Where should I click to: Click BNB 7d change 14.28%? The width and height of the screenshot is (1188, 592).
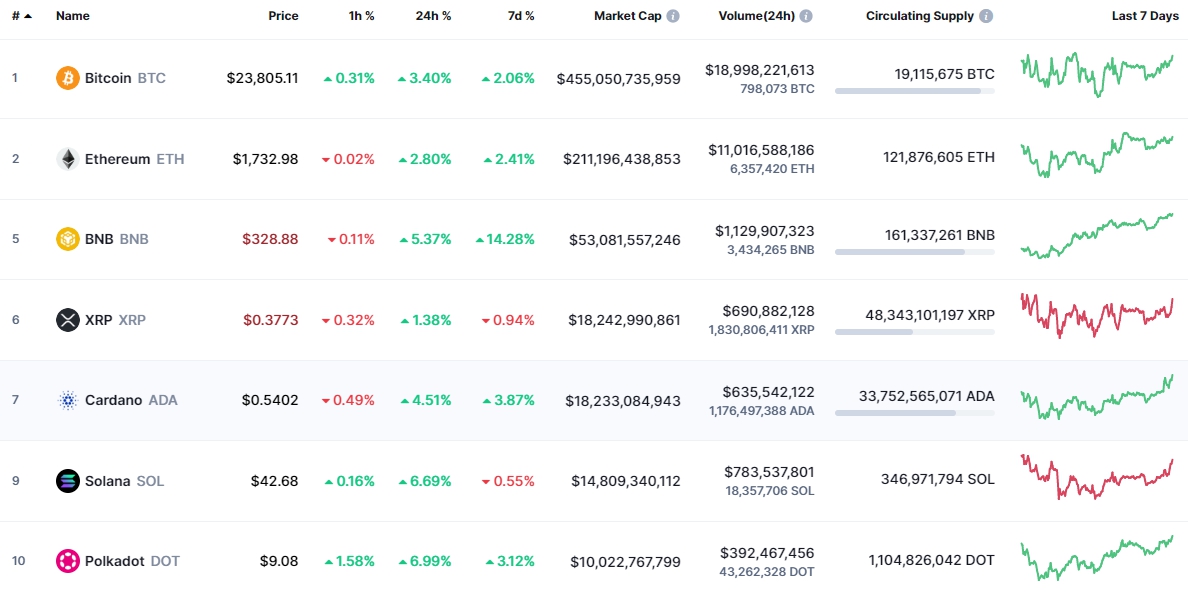click(x=505, y=240)
